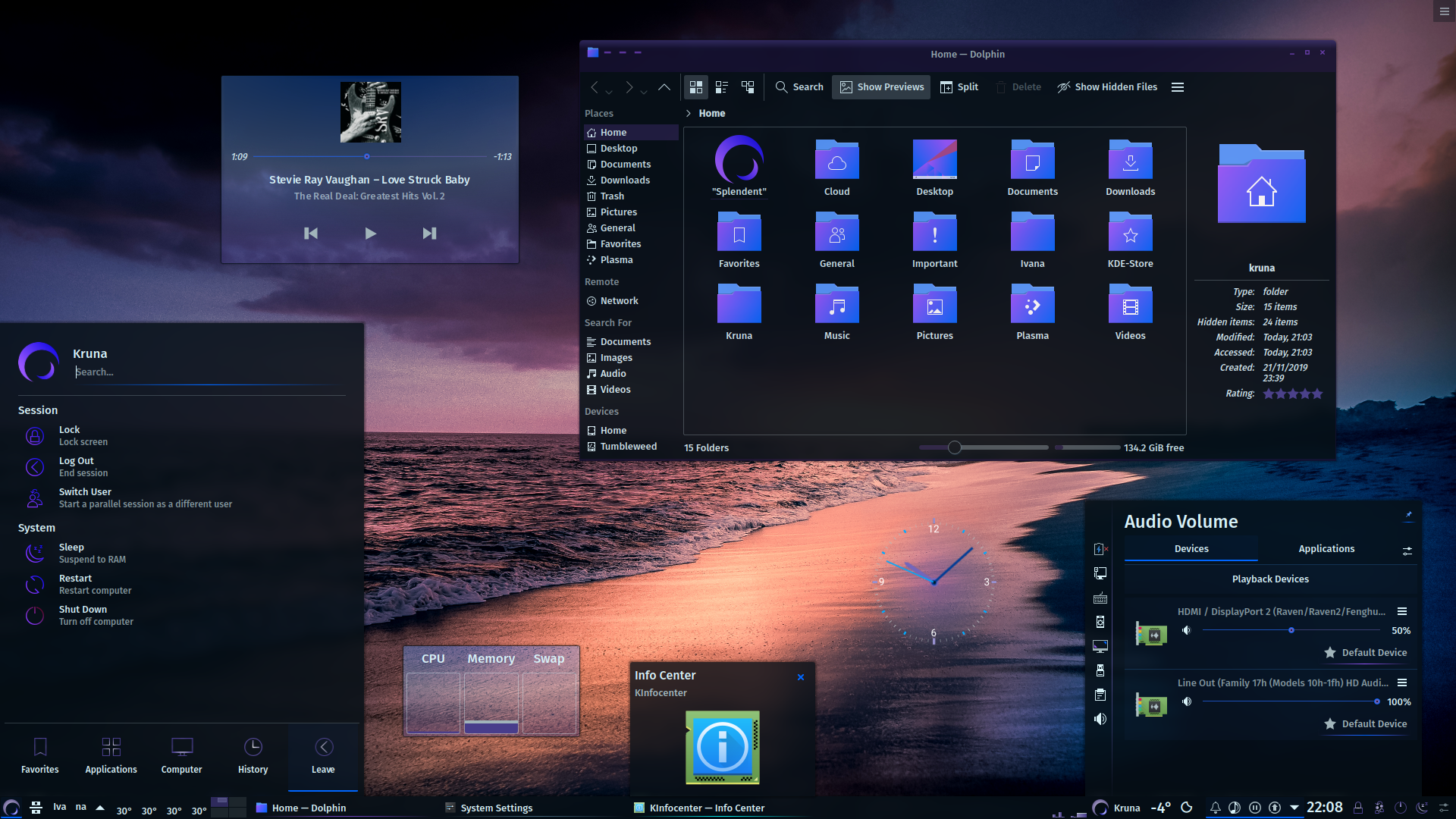This screenshot has height=819, width=1456.
Task: Click the Split view button
Action: 959,87
